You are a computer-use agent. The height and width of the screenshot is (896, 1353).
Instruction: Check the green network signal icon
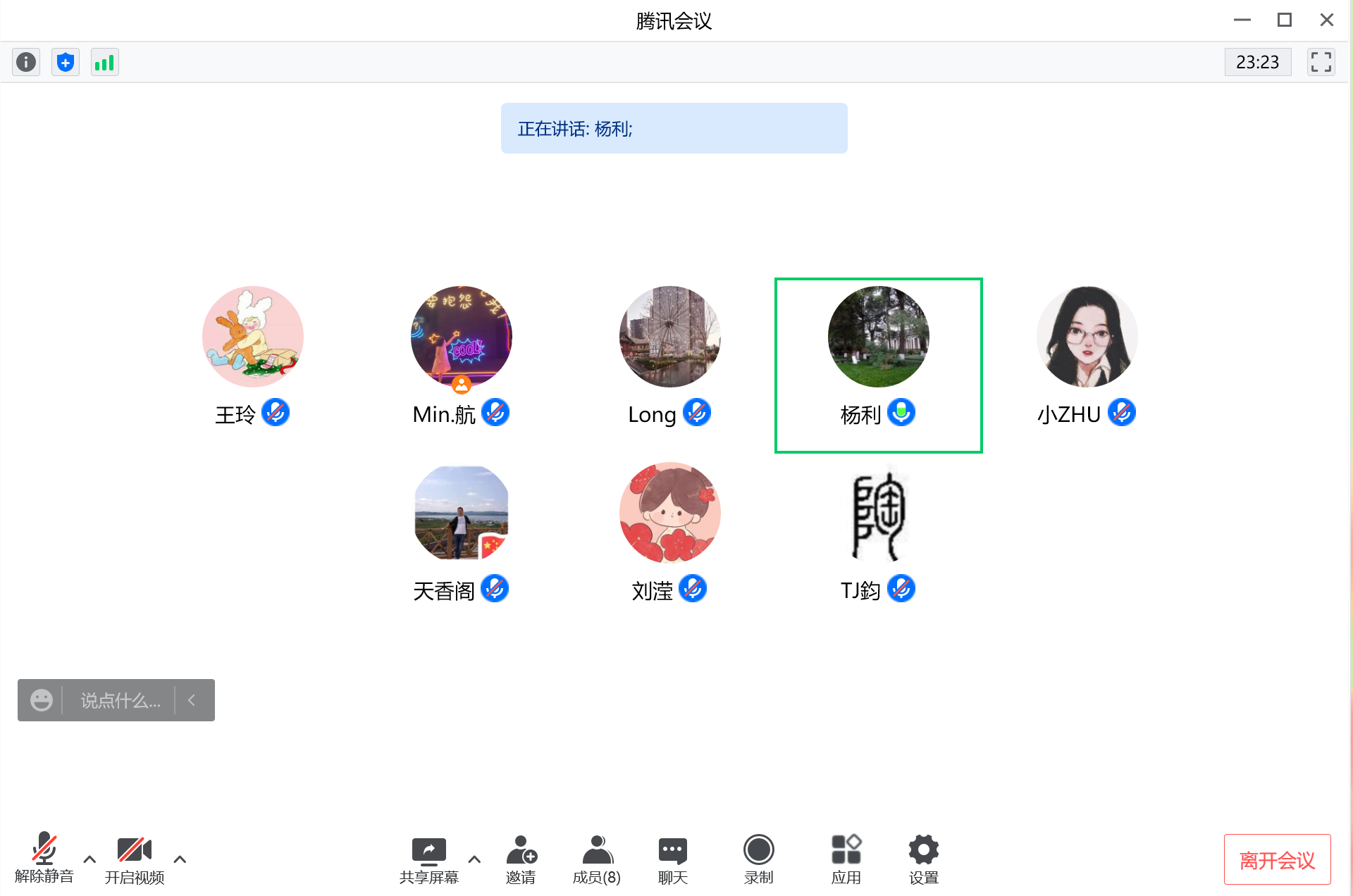(x=105, y=62)
